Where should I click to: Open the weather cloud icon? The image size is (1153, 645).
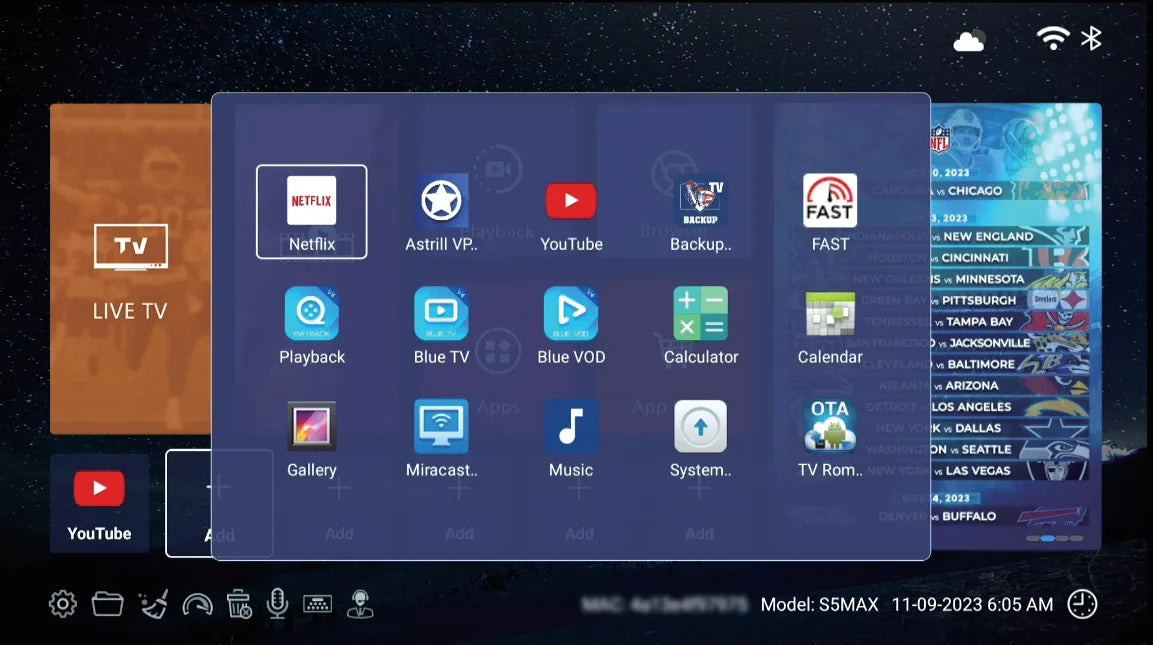(968, 40)
